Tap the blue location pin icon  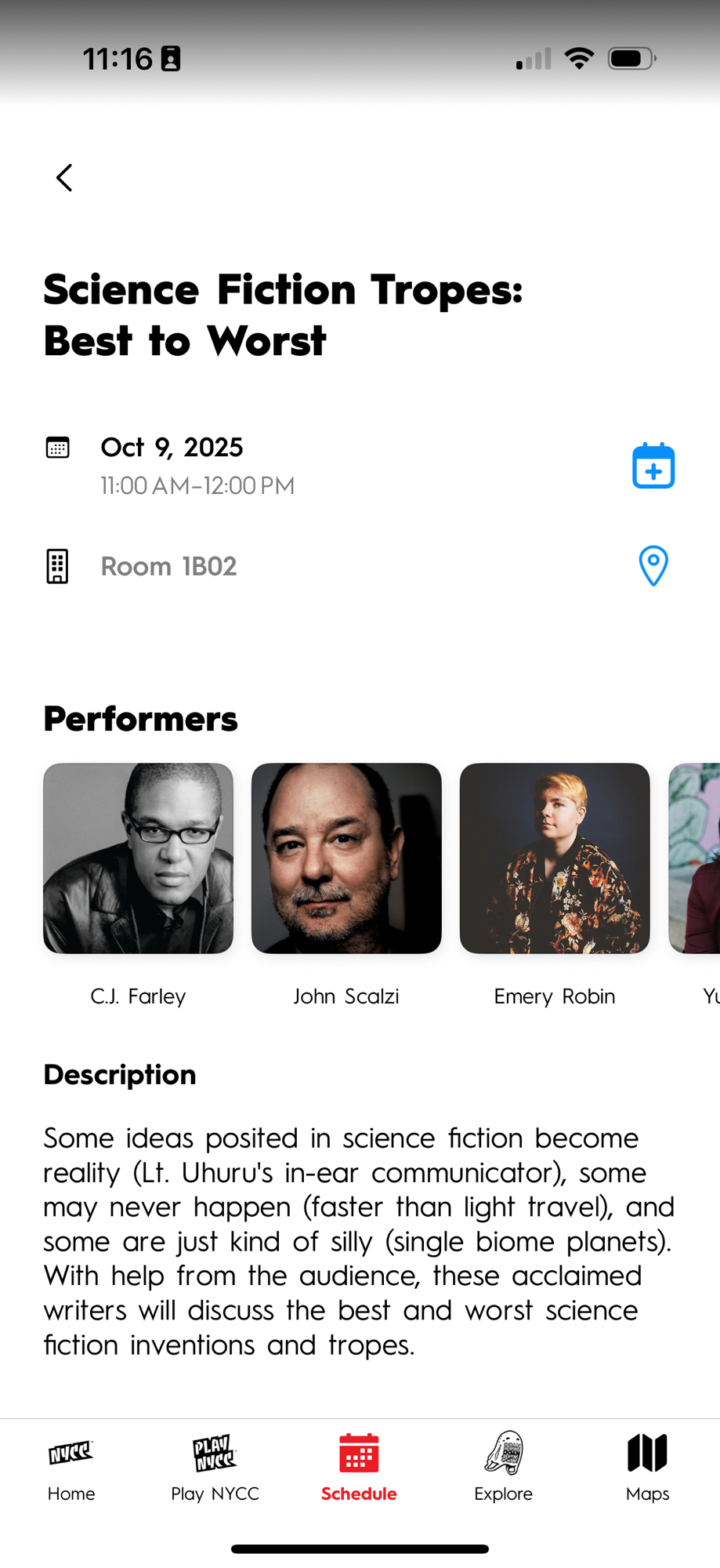653,565
